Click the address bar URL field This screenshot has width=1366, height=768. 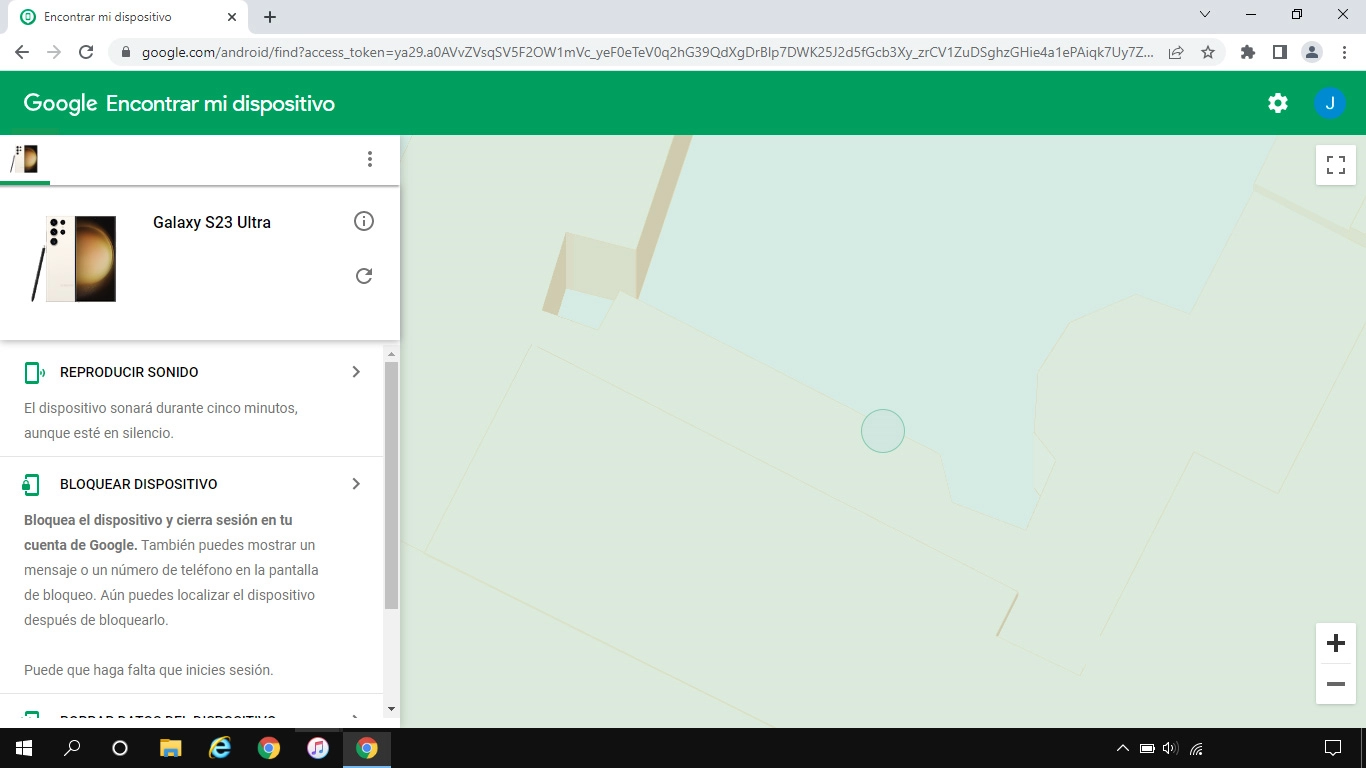click(x=640, y=52)
